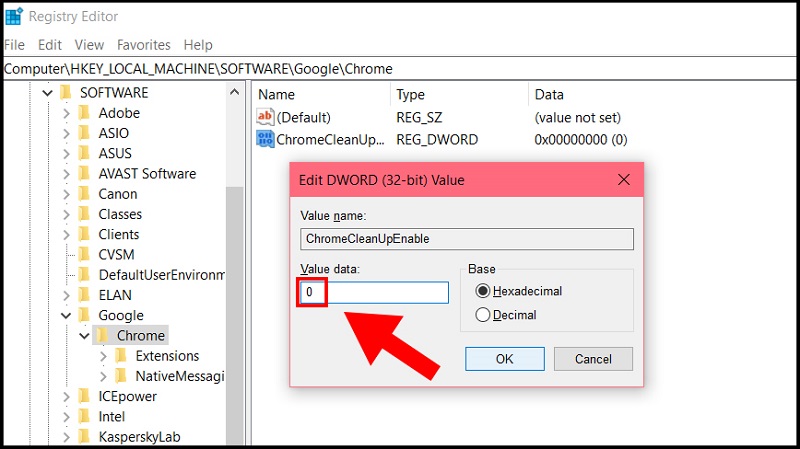Cancel the Edit DWORD dialog
This screenshot has width=800, height=449.
click(x=593, y=359)
